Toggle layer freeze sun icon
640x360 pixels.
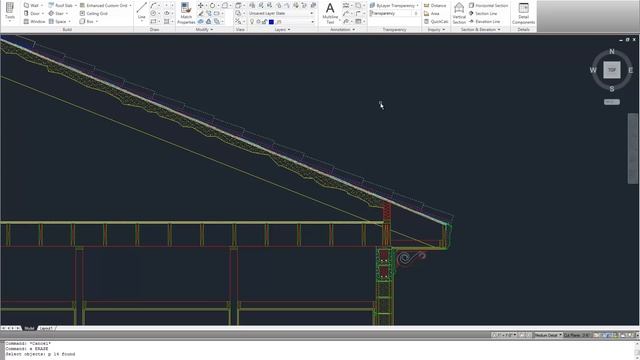pos(258,21)
